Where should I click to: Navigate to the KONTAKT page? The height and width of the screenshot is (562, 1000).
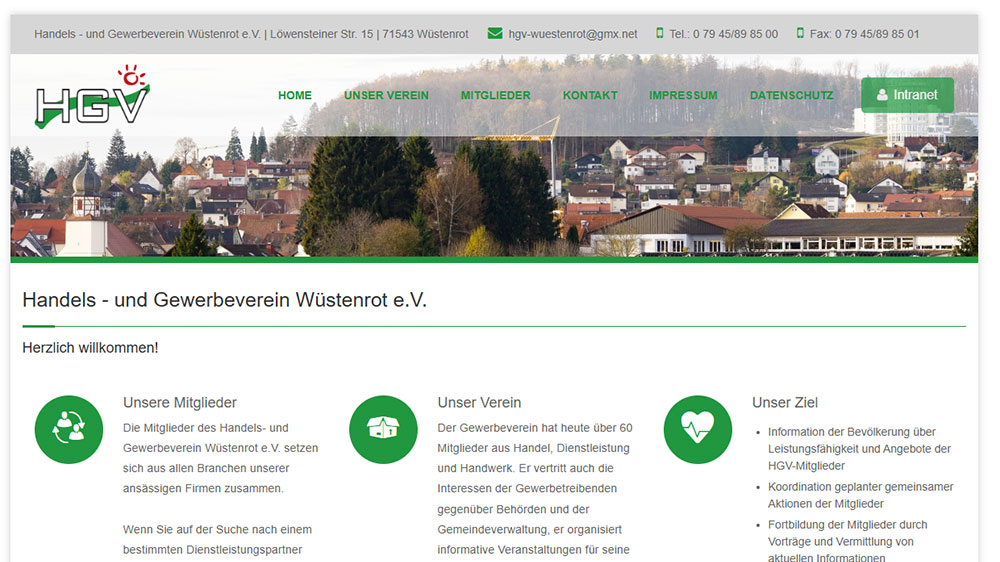[590, 96]
